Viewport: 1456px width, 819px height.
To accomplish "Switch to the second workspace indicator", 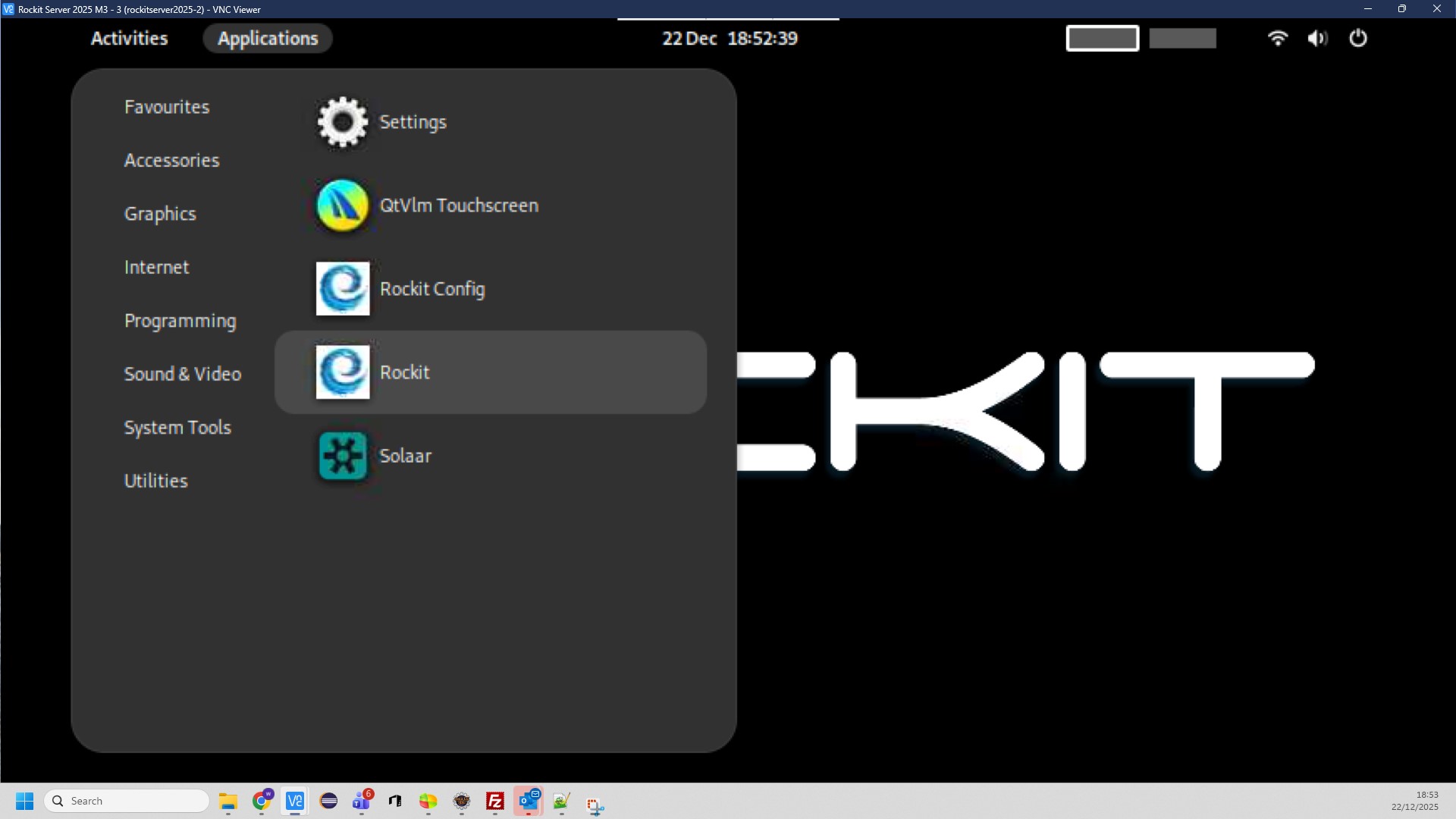I will [1182, 38].
